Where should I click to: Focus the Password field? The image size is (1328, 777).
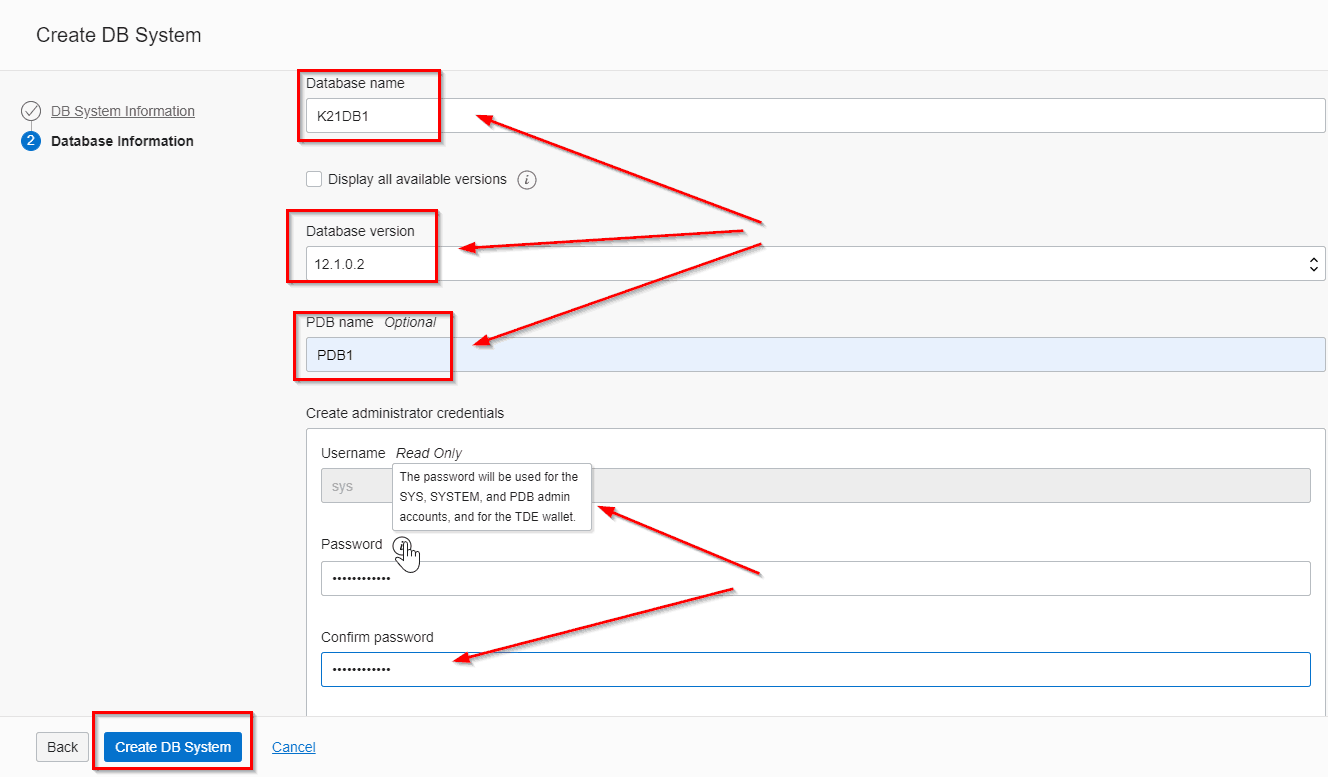(815, 578)
